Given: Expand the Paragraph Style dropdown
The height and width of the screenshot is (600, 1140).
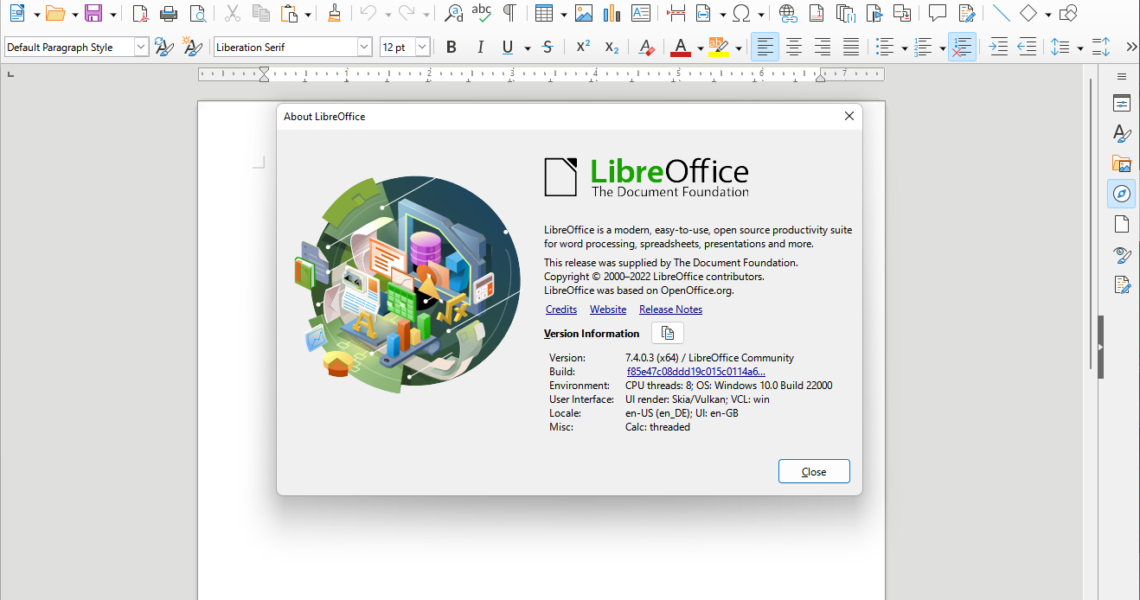Looking at the screenshot, I should point(140,47).
